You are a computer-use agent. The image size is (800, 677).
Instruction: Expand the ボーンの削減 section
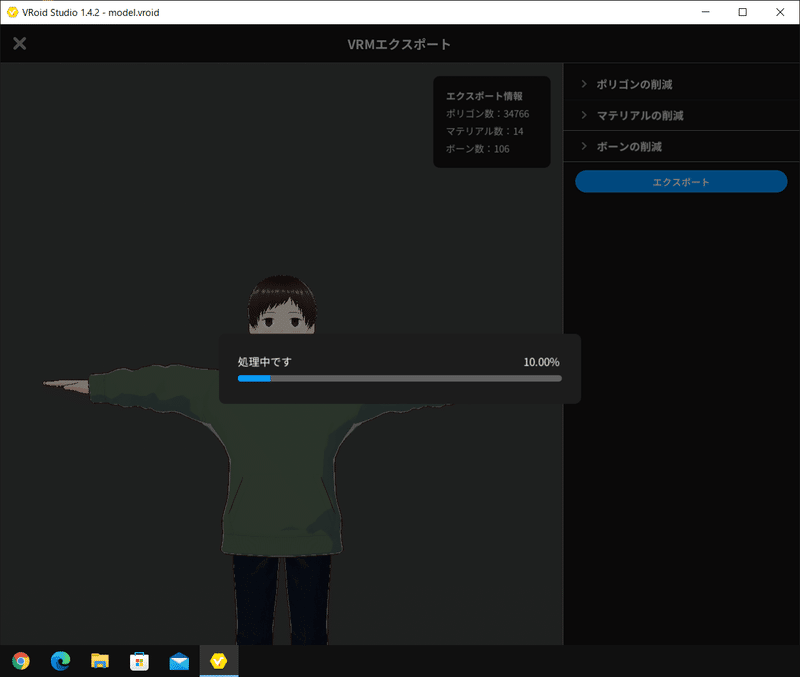click(682, 146)
